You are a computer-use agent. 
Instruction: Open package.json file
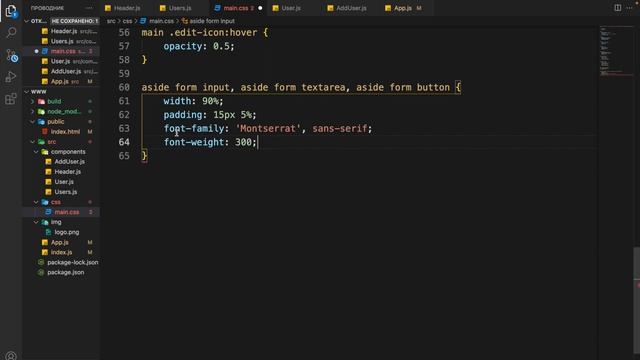point(61,272)
